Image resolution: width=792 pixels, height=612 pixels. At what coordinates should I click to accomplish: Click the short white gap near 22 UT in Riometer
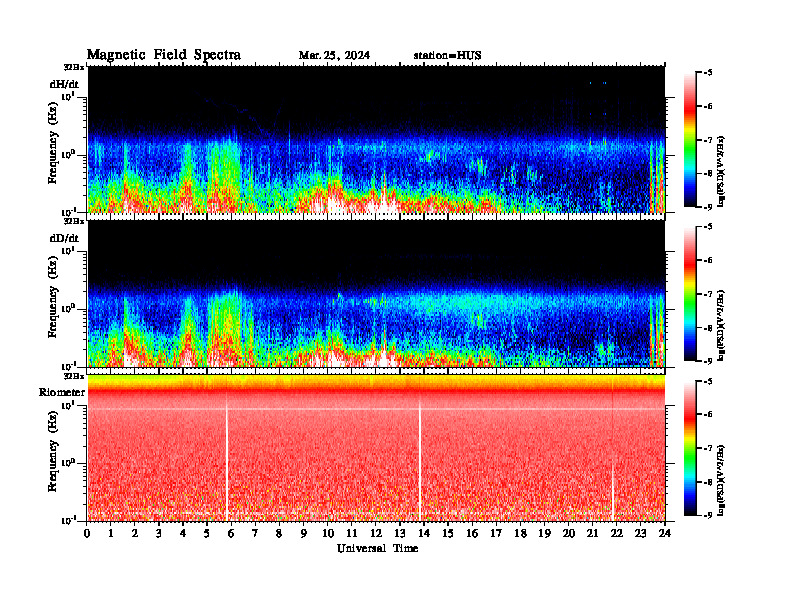(613, 492)
